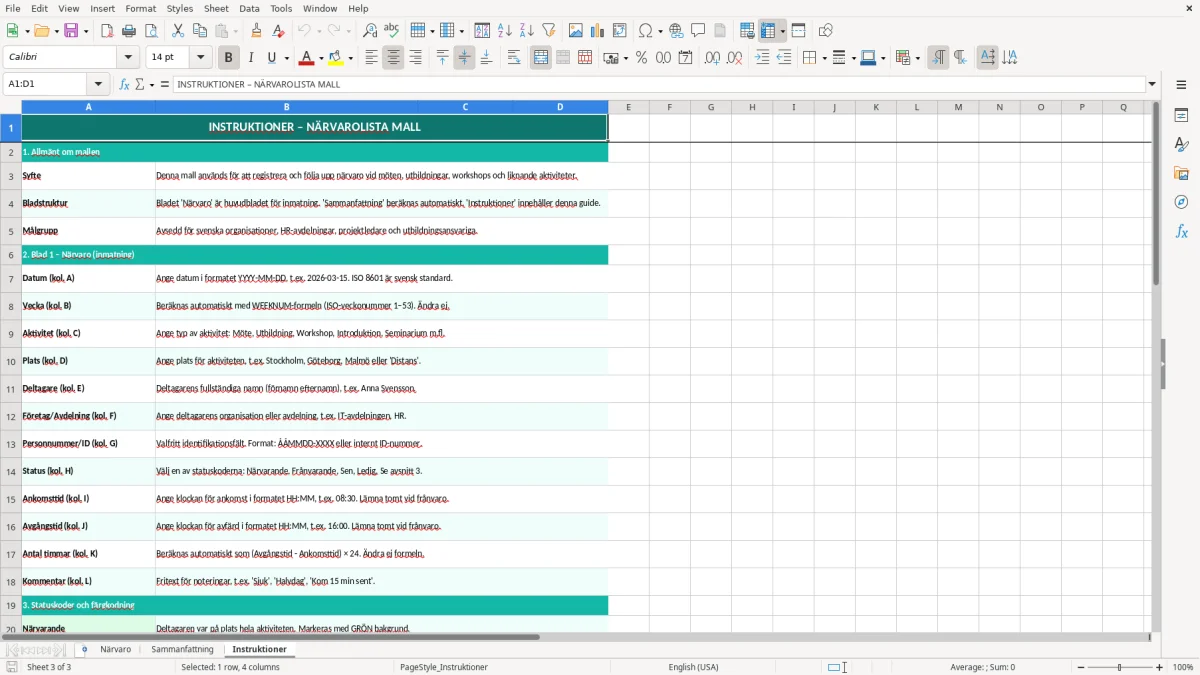Click zoom level 100%
The width and height of the screenshot is (1200, 675).
coord(1183,667)
